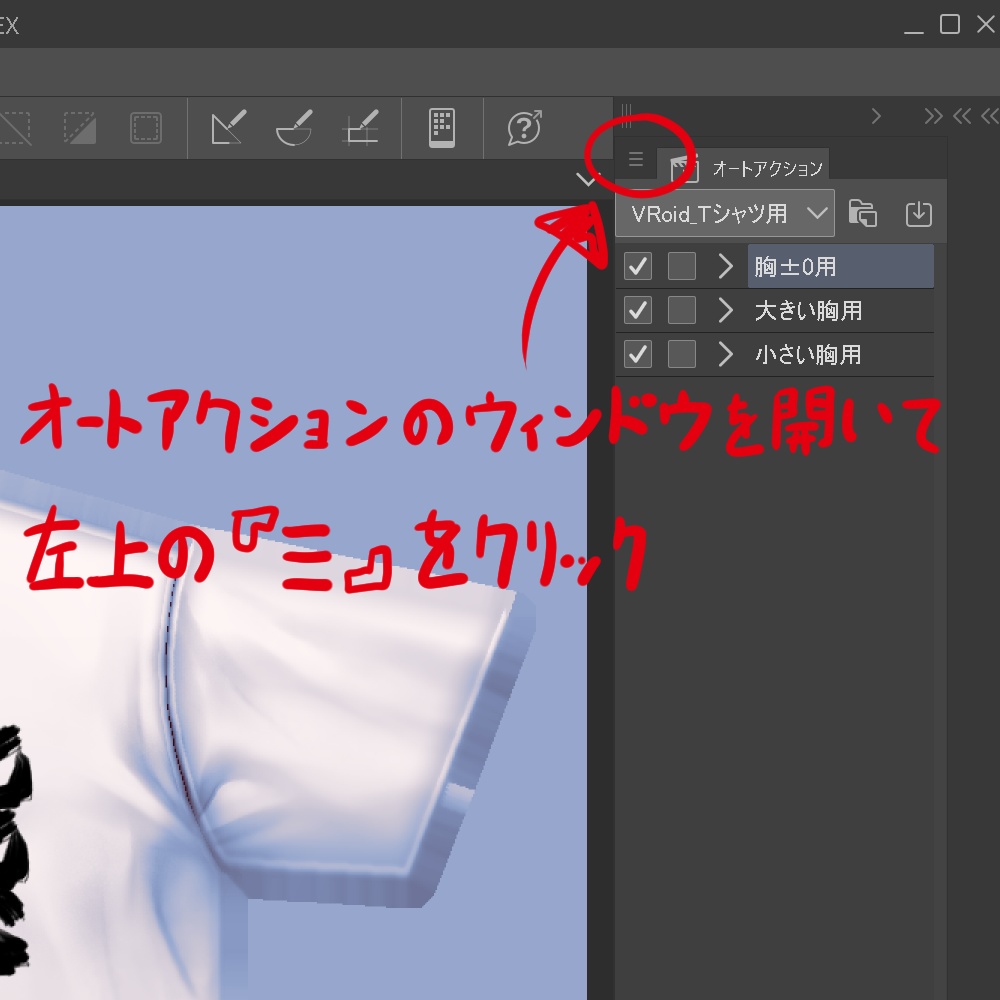Create a new auto action set via folder icon
The height and width of the screenshot is (1000, 1000).
pyautogui.click(x=864, y=212)
